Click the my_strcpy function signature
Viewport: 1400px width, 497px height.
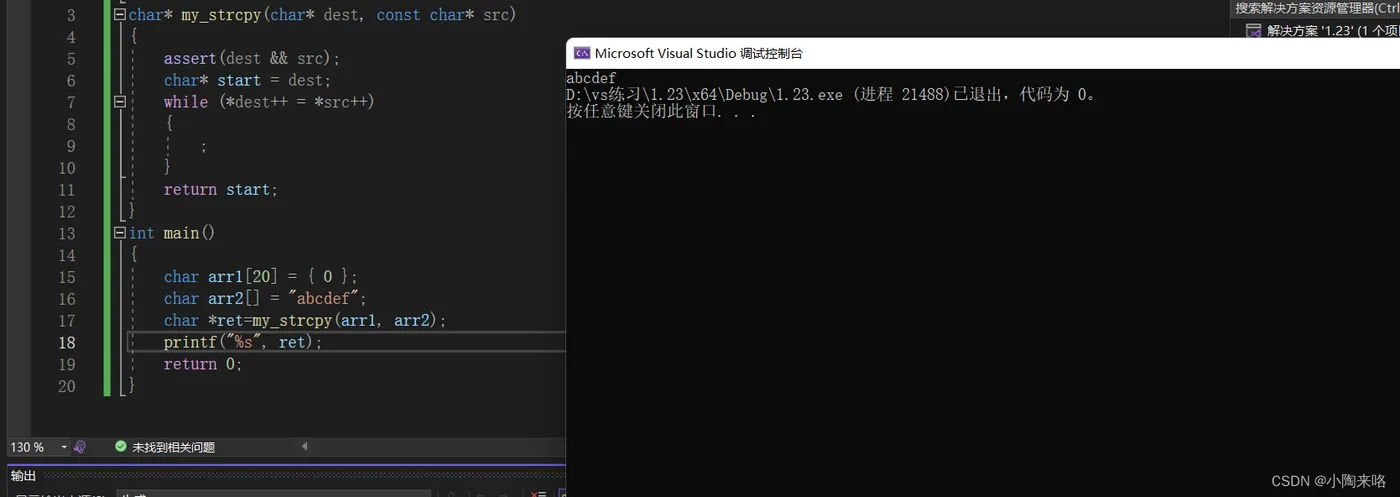[323, 15]
